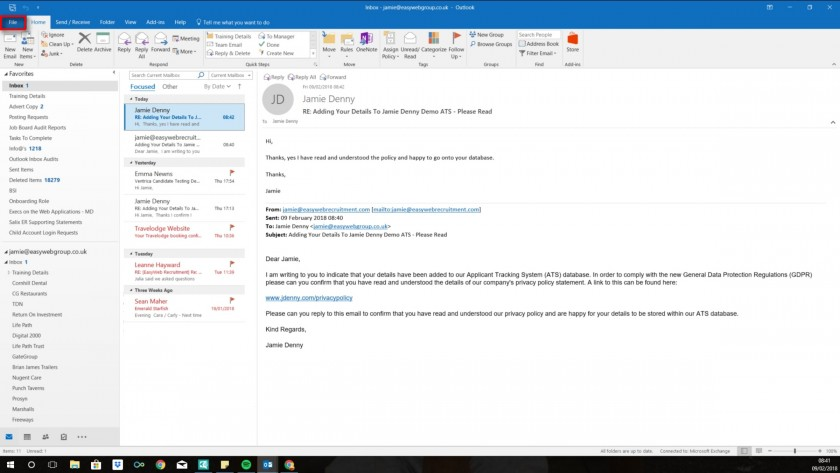Viewport: 840px width, 473px height.
Task: Click the Archive icon
Action: coord(102,38)
